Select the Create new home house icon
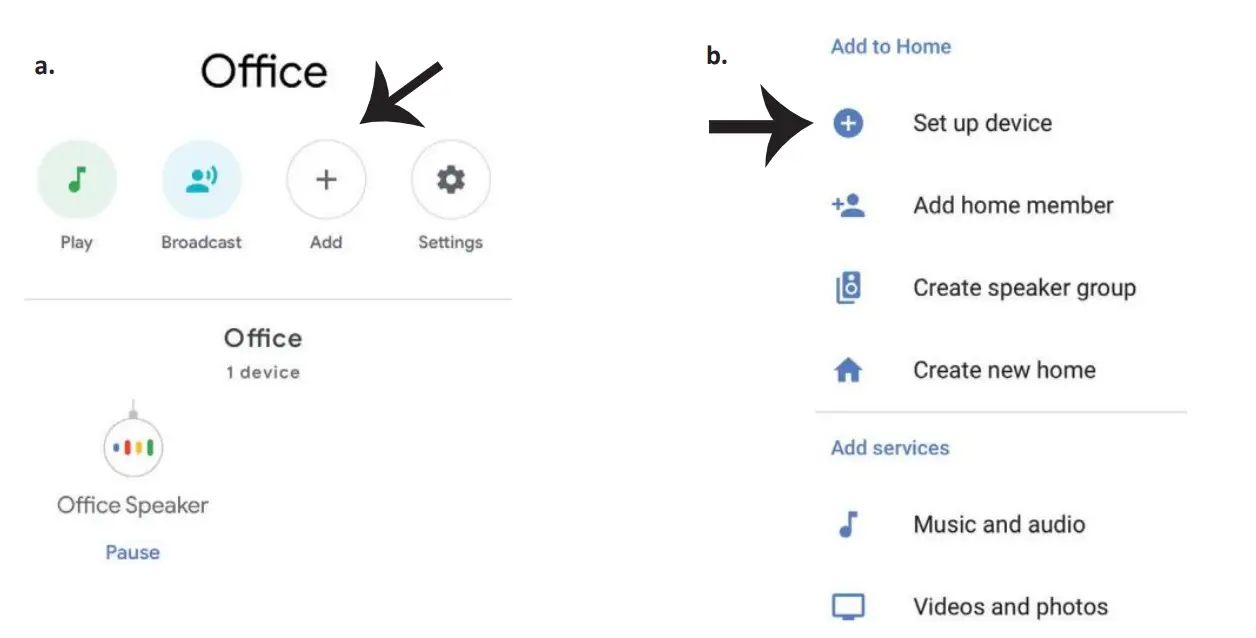1256x638 pixels. (846, 369)
